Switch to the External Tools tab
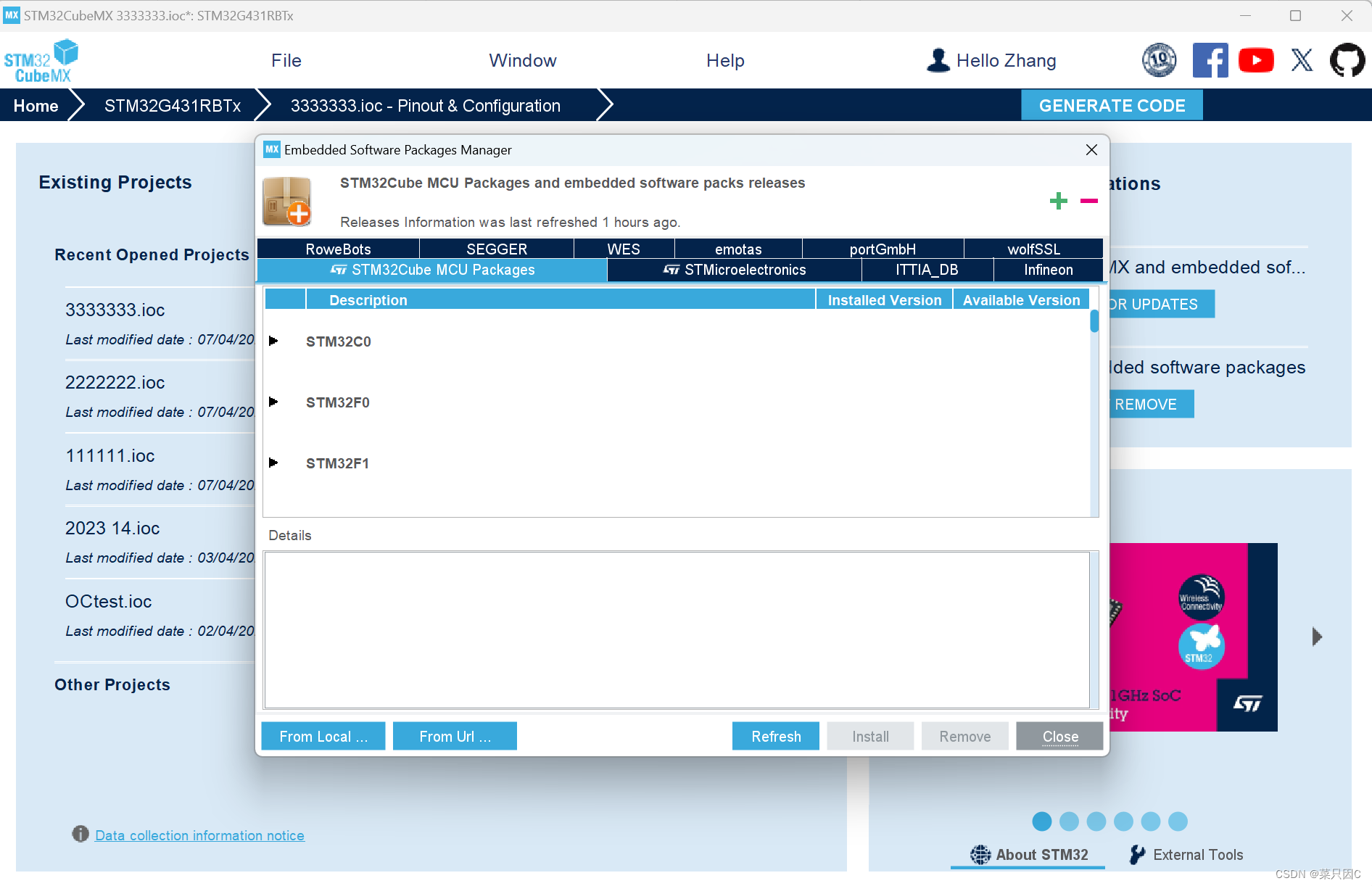Image resolution: width=1372 pixels, height=886 pixels. click(1186, 855)
